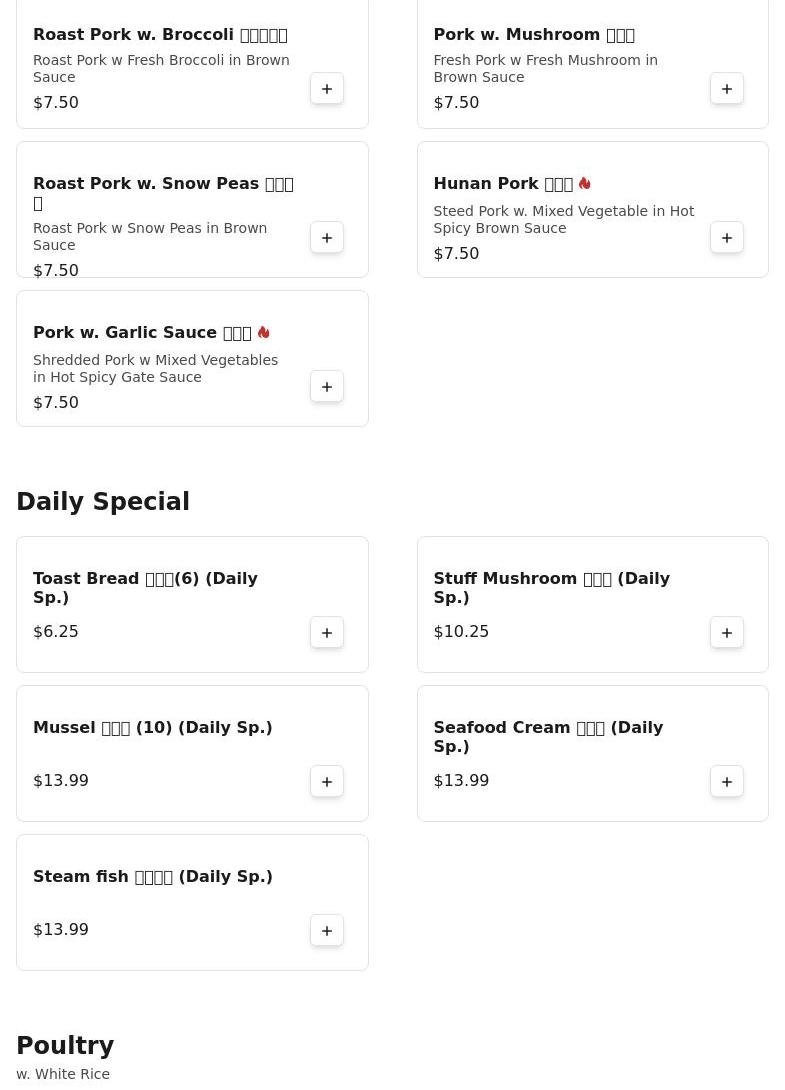Select Steam fish (Daily Sp.) item name
Image resolution: width=785 pixels, height=1090 pixels.
(x=152, y=877)
